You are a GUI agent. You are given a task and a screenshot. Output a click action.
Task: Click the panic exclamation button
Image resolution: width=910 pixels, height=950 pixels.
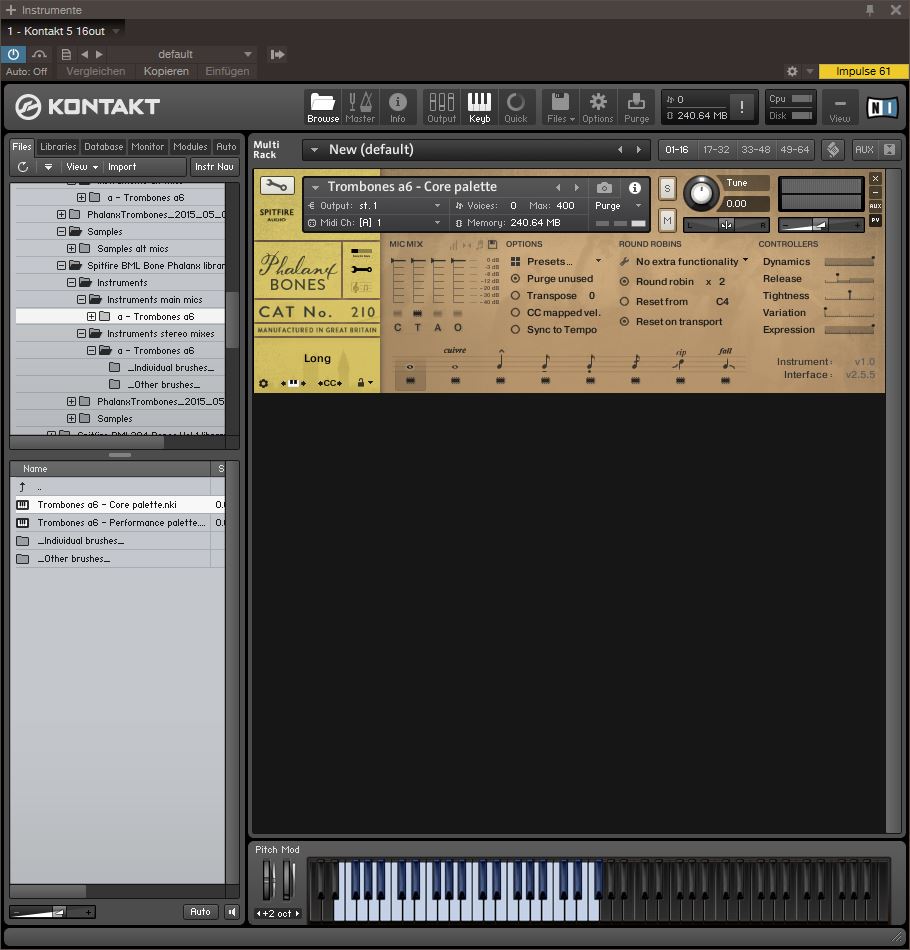(x=742, y=107)
